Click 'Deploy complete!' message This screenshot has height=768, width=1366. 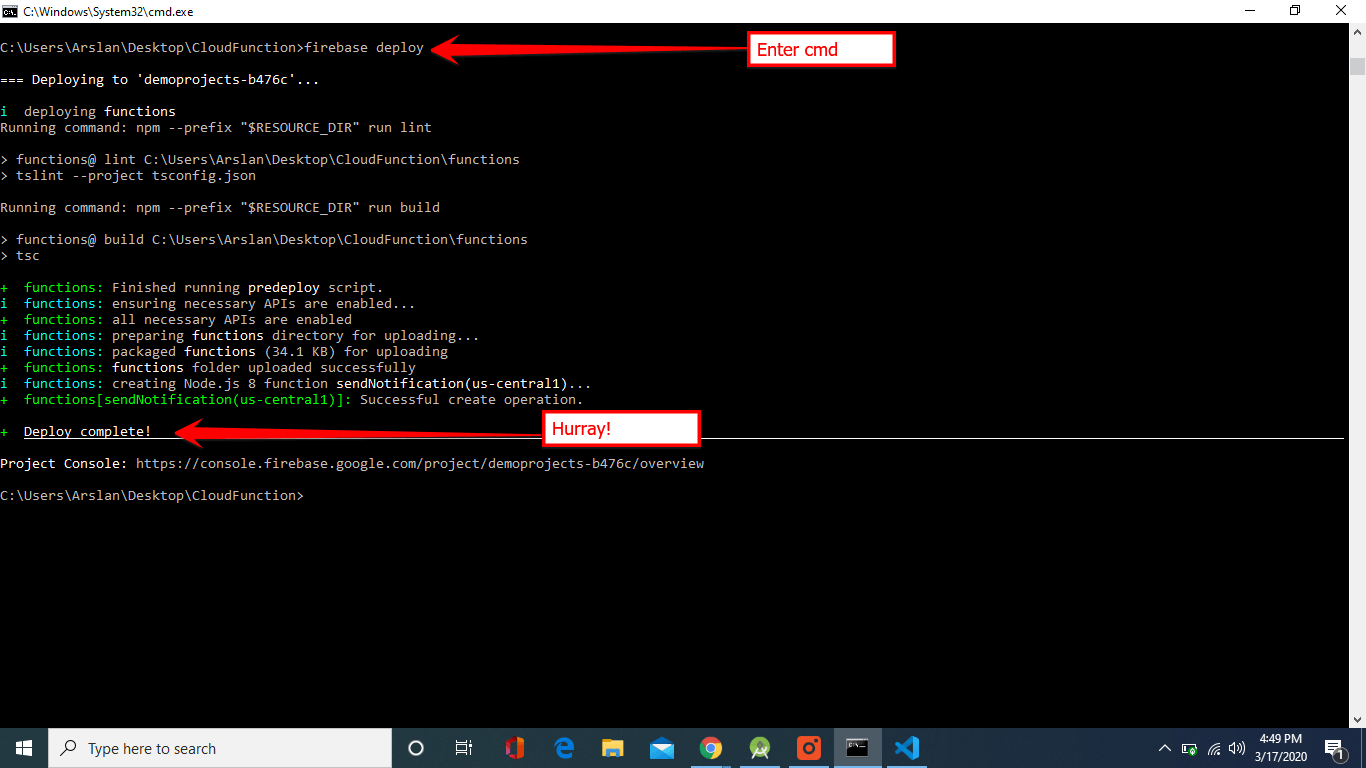click(88, 432)
